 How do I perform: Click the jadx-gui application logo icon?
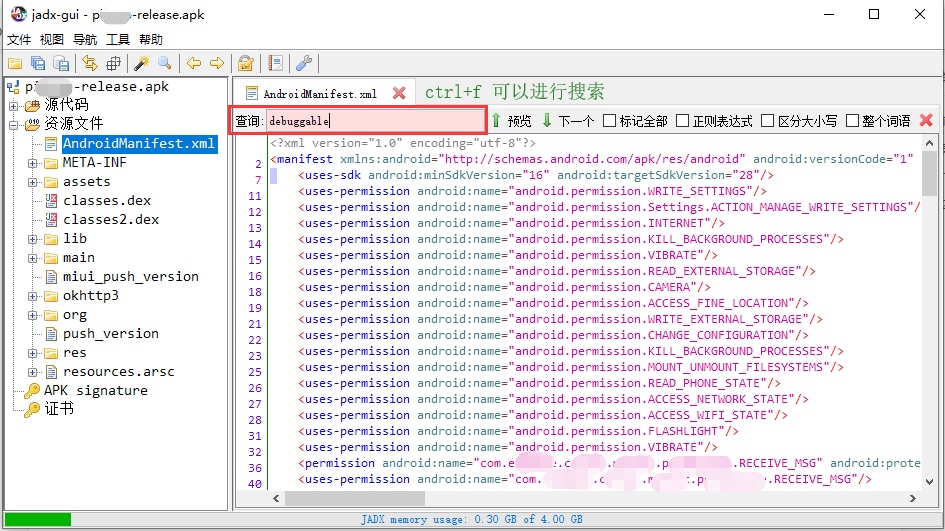click(x=19, y=14)
